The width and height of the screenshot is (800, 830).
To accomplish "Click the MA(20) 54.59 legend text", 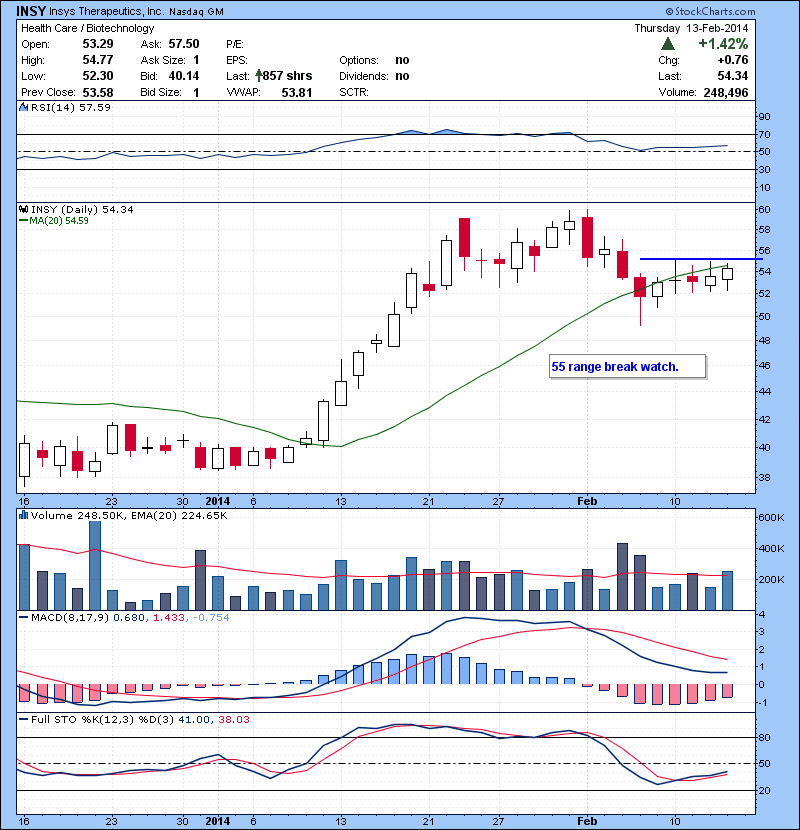I will pos(59,220).
